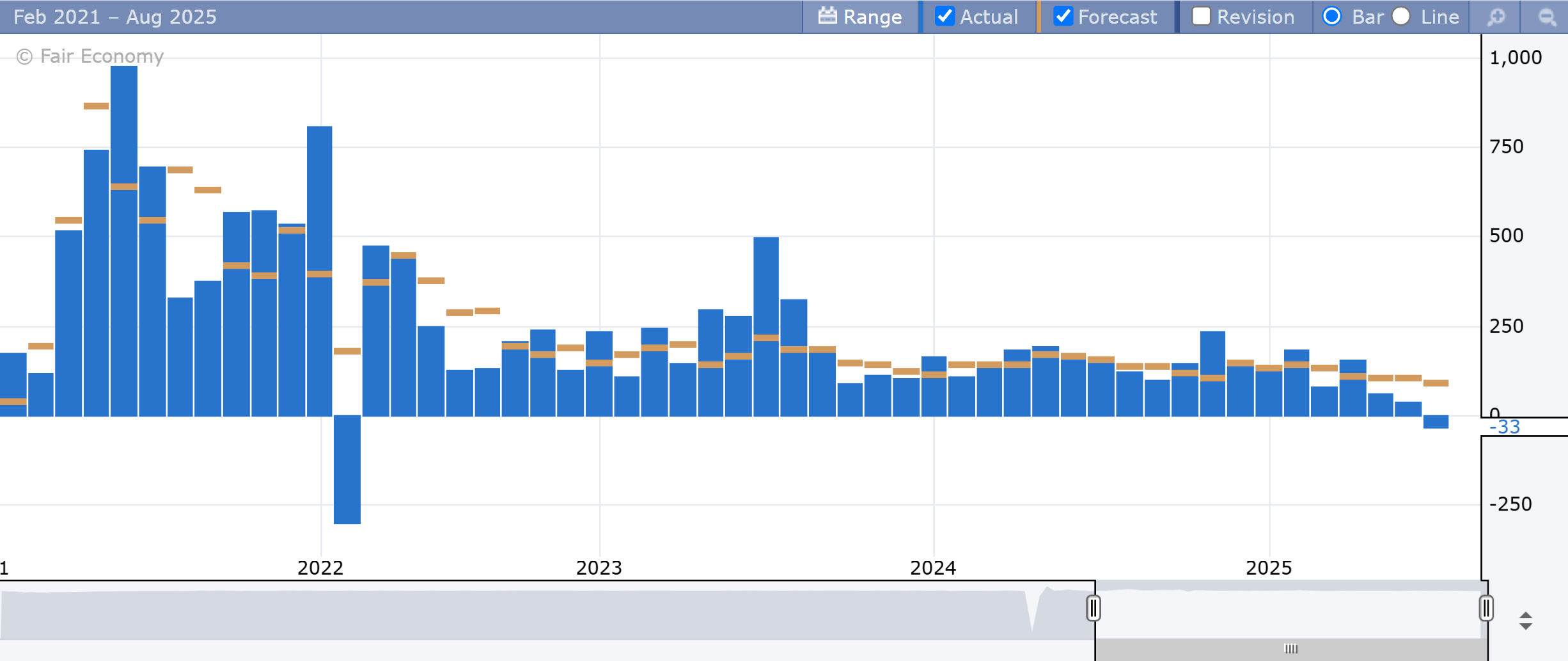Viewport: 1568px width, 661px height.
Task: Click the down triangle beside the navigator
Action: 1526,627
